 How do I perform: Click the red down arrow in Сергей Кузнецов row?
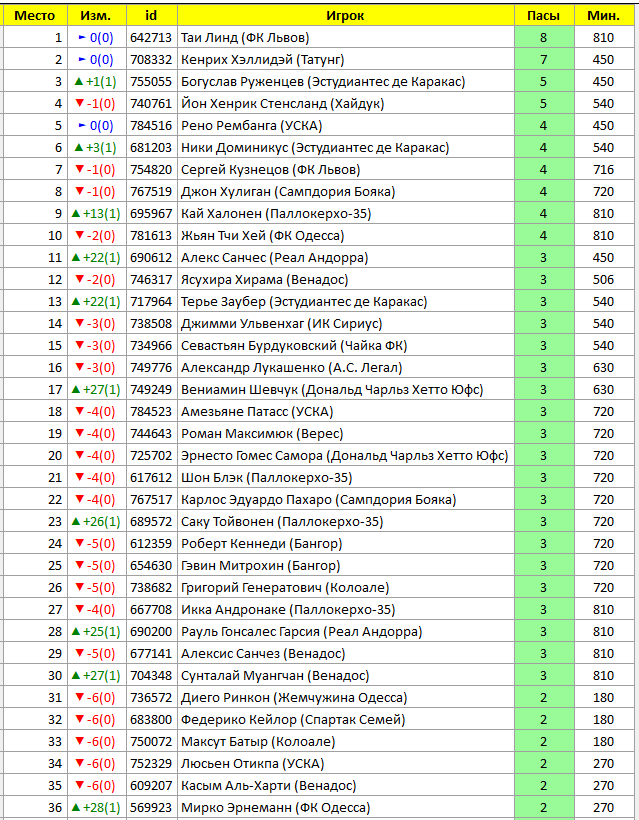point(79,169)
